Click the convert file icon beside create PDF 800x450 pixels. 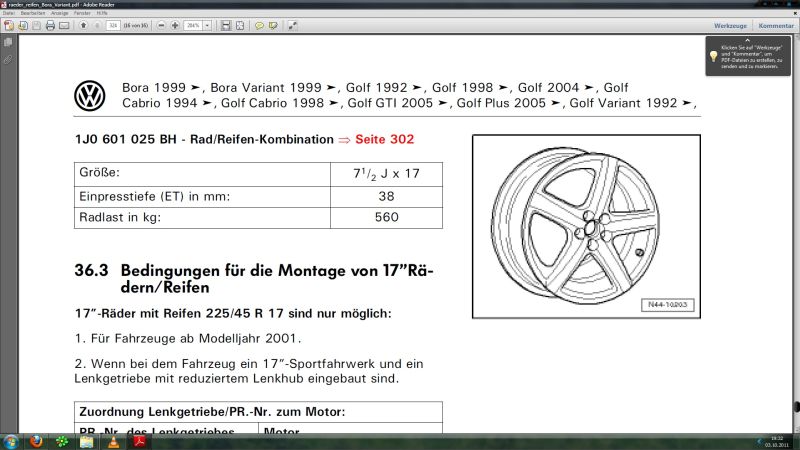coord(23,25)
